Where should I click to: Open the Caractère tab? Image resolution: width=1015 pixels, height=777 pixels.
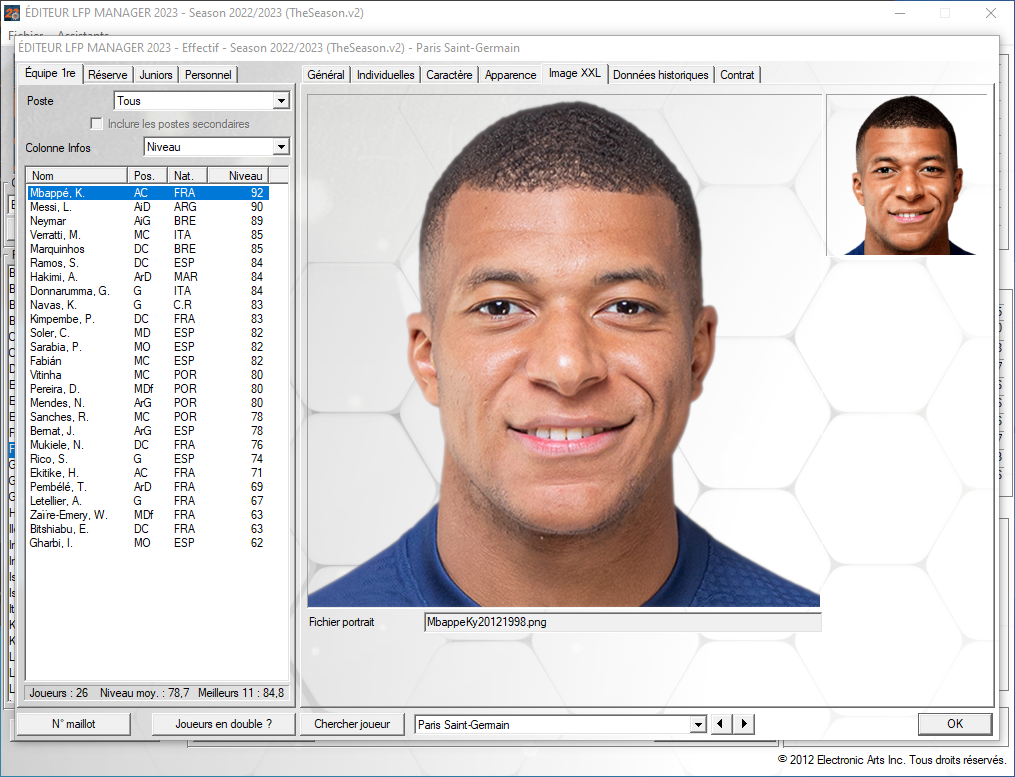pos(449,74)
